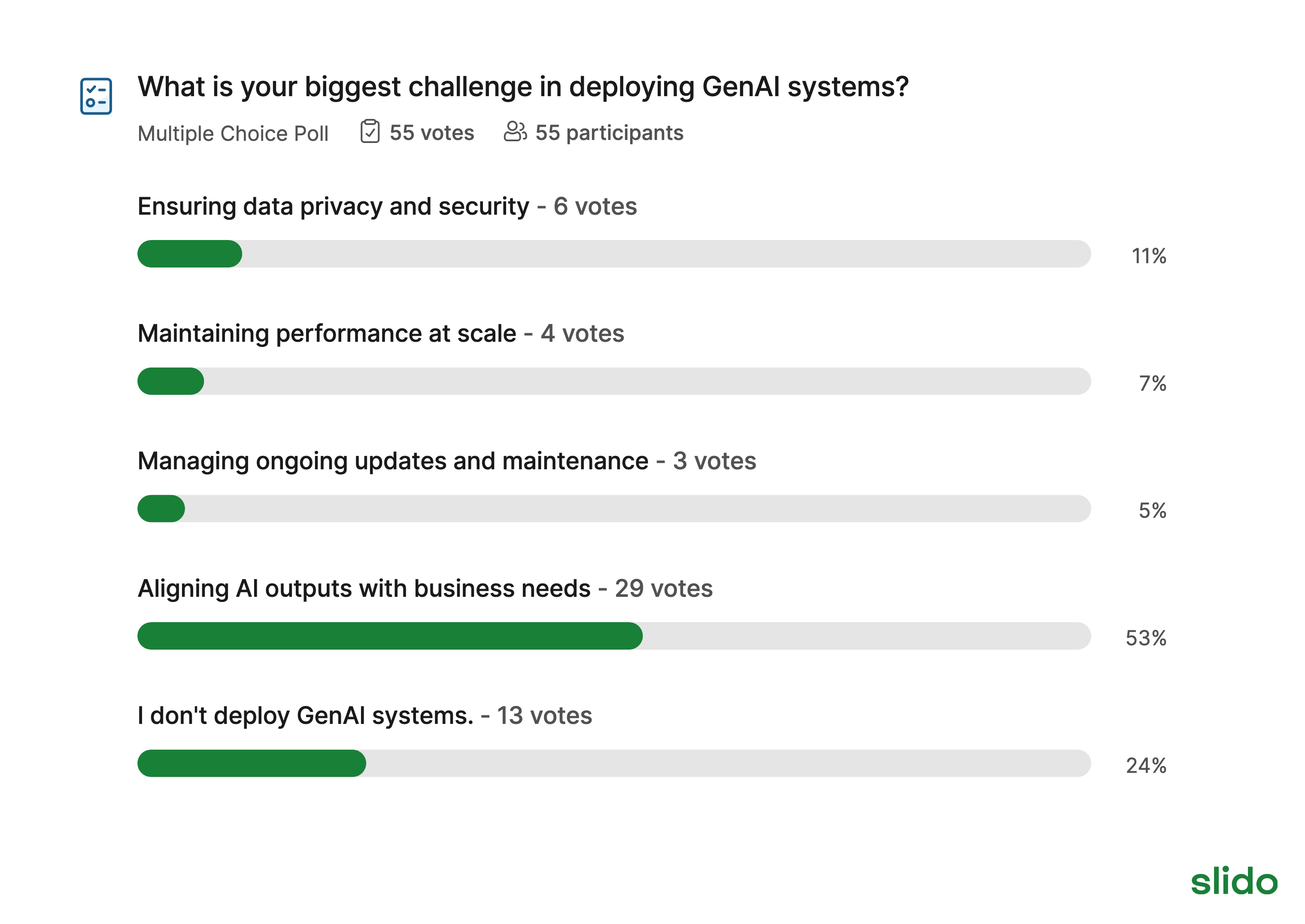Select Aligning AI outputs with business needs
This screenshot has width=1305, height=924.
click(364, 588)
